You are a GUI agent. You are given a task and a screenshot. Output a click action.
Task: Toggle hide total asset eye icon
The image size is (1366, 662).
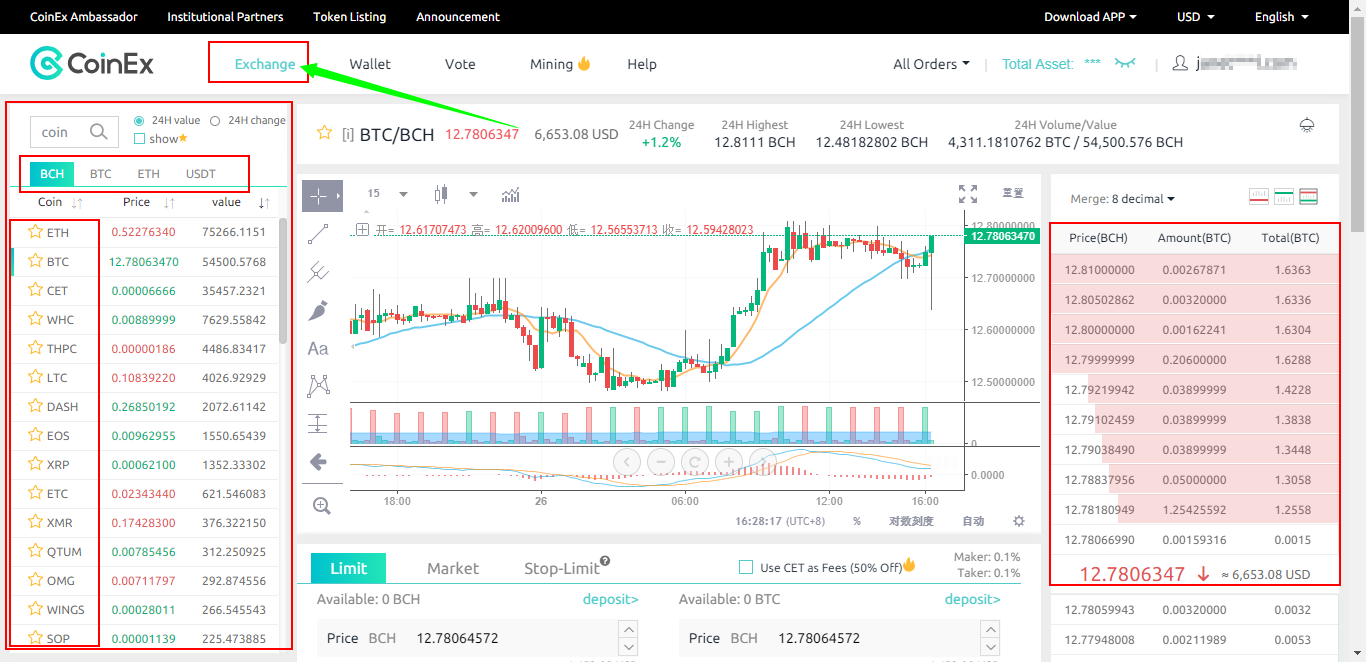pos(1126,63)
